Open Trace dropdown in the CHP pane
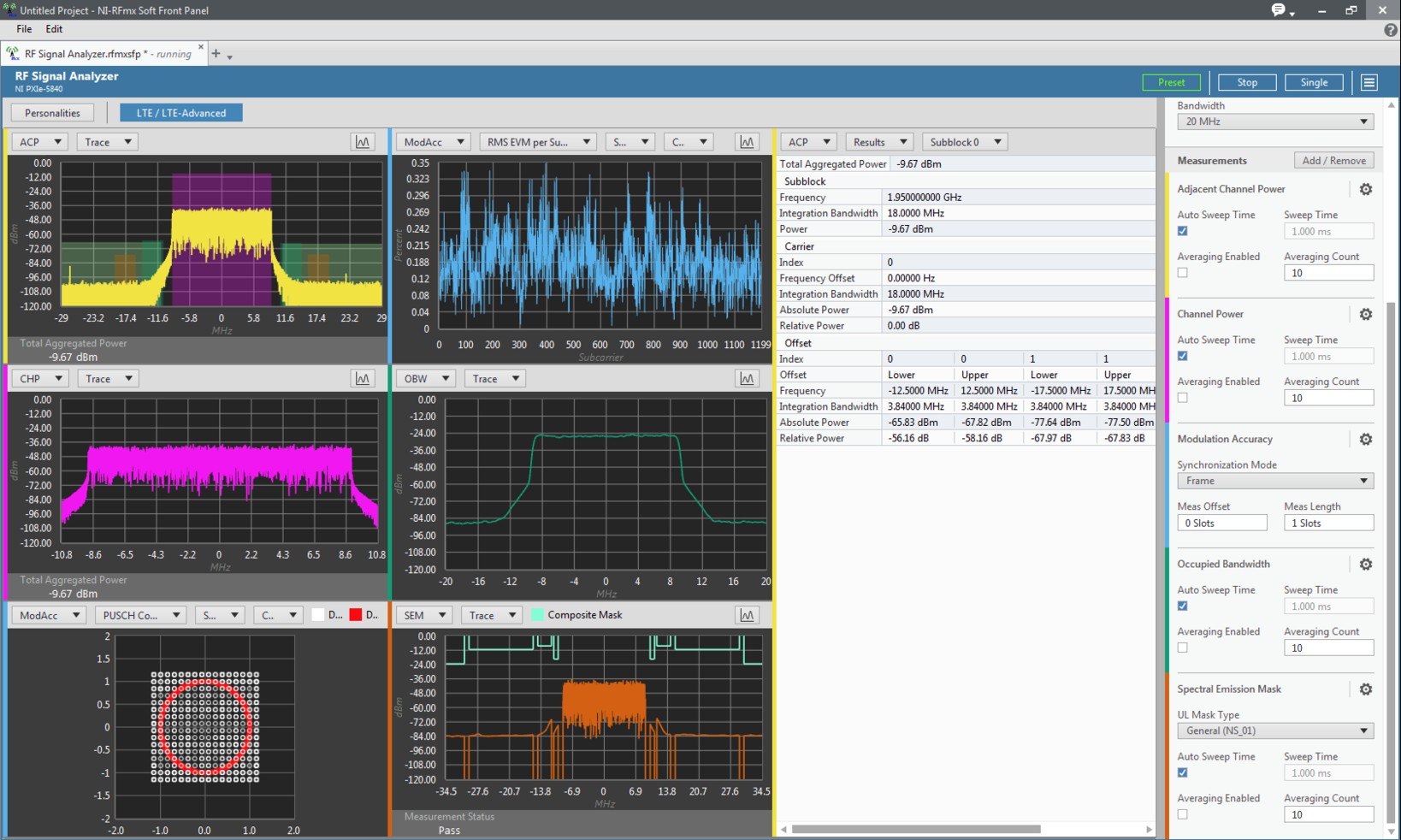Screen dimensions: 1401x840 (108, 378)
